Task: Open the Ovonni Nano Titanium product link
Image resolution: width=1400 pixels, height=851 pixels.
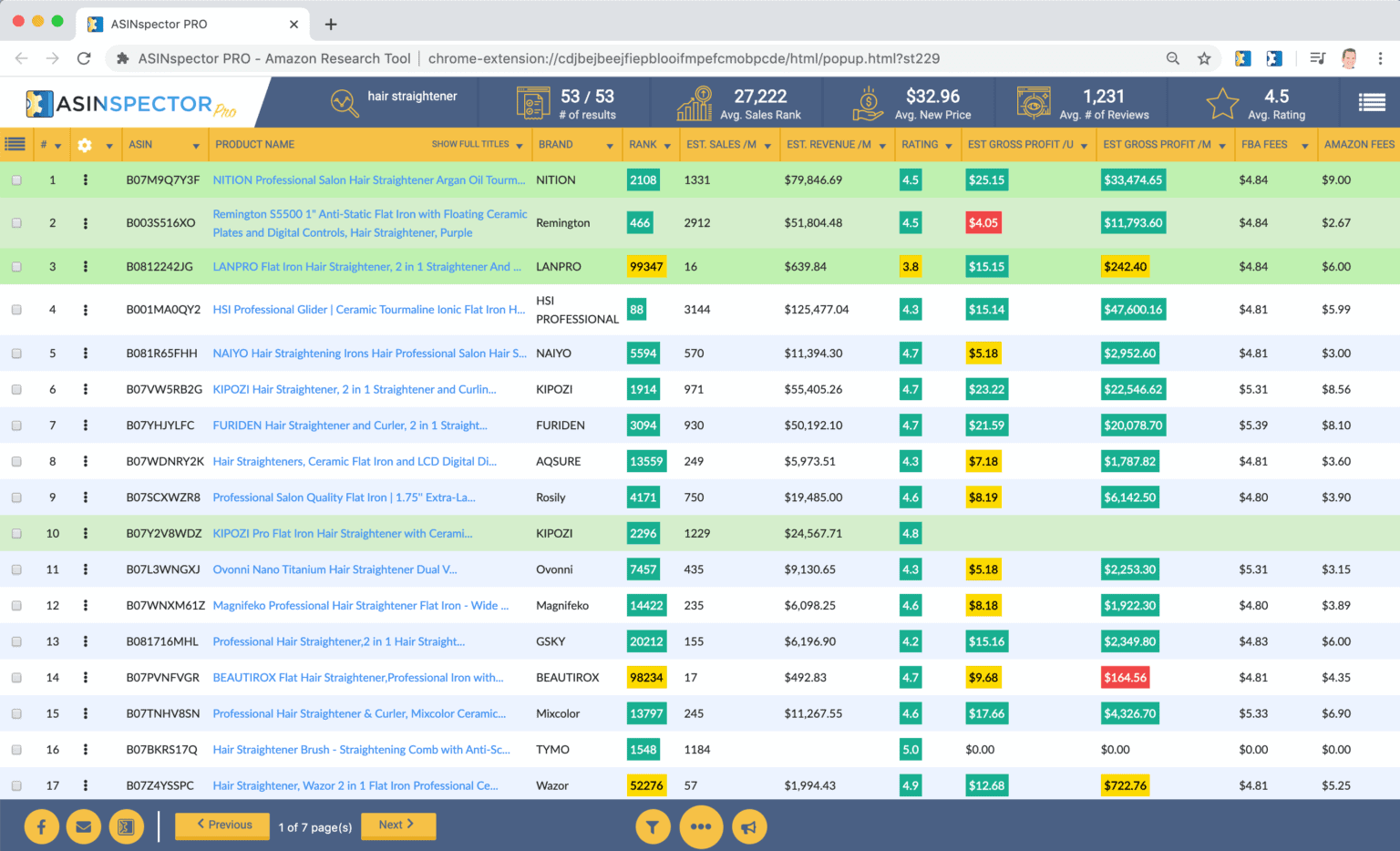Action: pos(335,569)
